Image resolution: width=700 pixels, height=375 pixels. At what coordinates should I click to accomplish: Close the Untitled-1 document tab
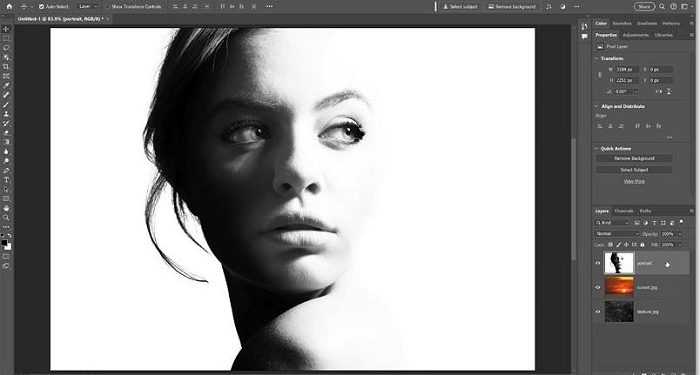click(x=108, y=19)
